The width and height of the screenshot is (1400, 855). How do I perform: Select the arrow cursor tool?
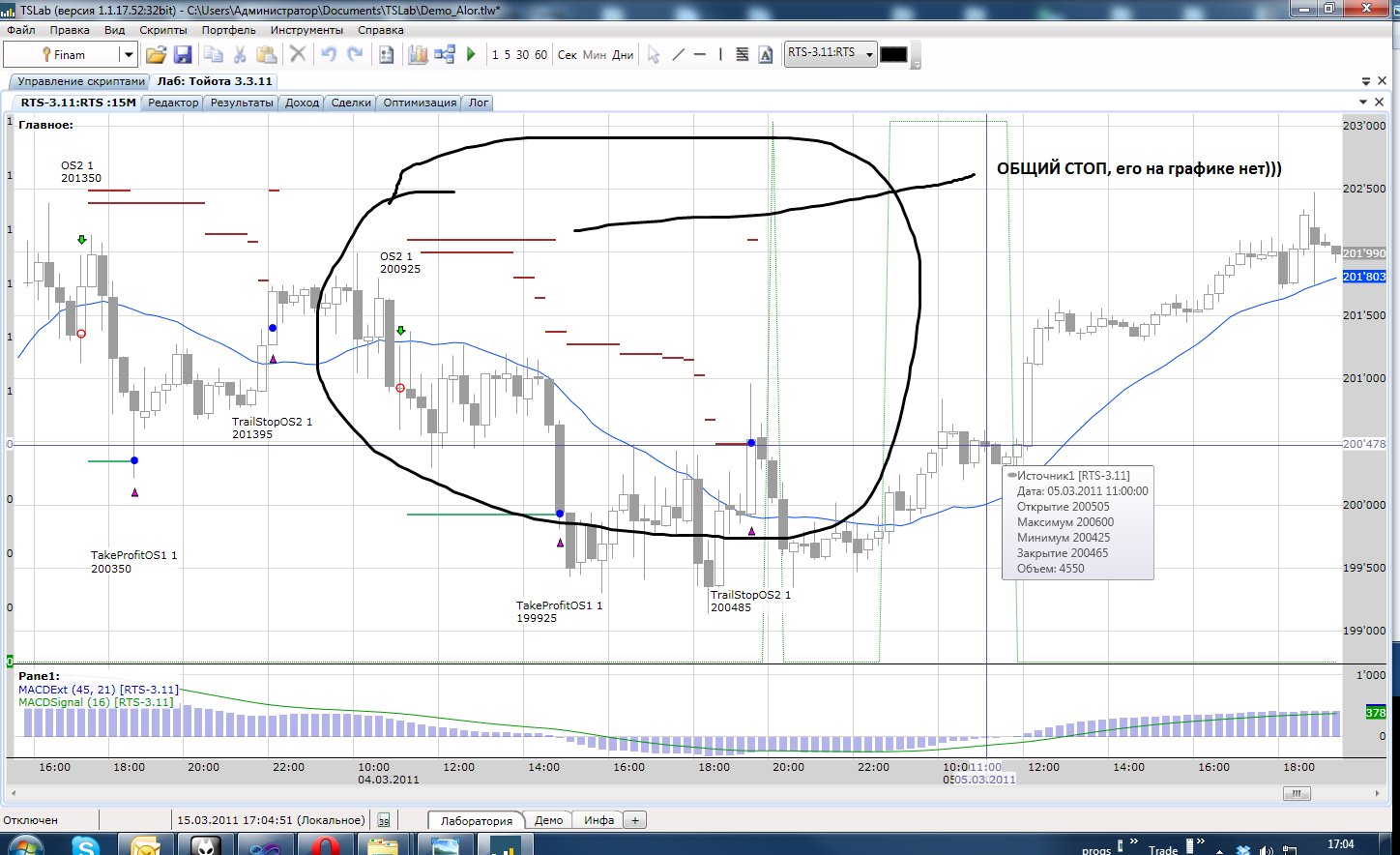654,54
